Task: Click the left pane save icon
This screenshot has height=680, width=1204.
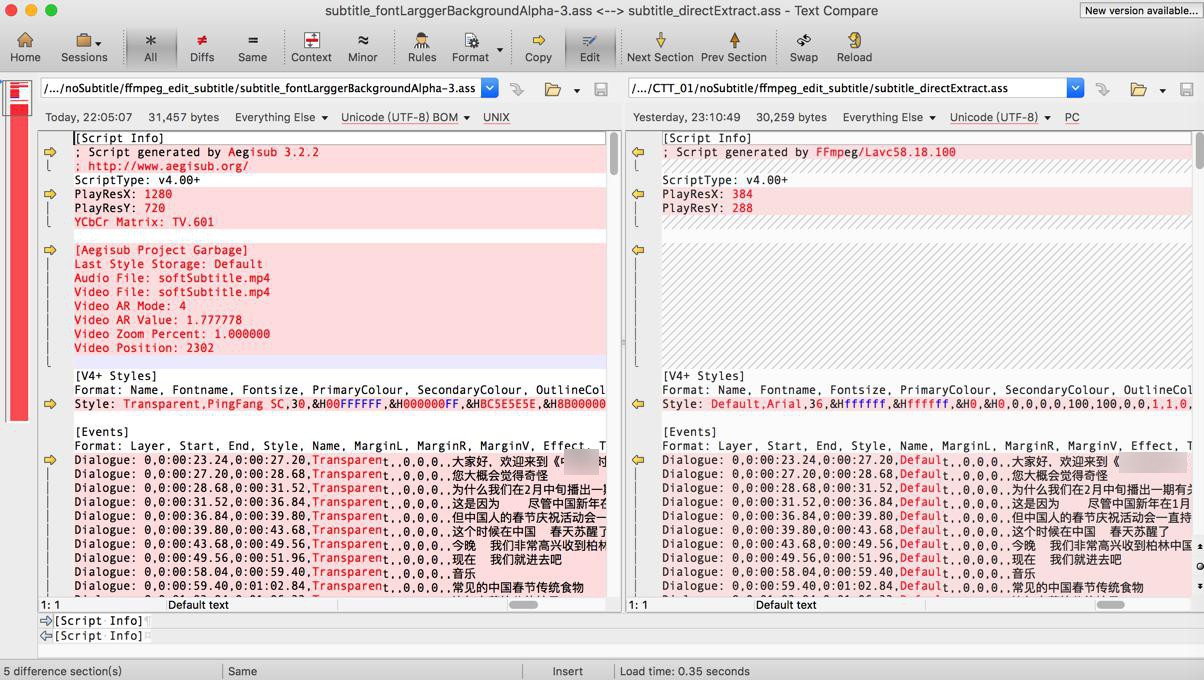Action: 601,89
